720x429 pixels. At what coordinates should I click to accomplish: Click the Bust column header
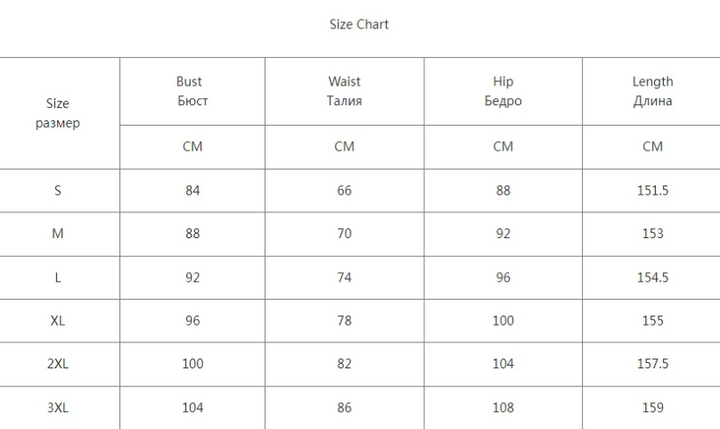coord(192,91)
